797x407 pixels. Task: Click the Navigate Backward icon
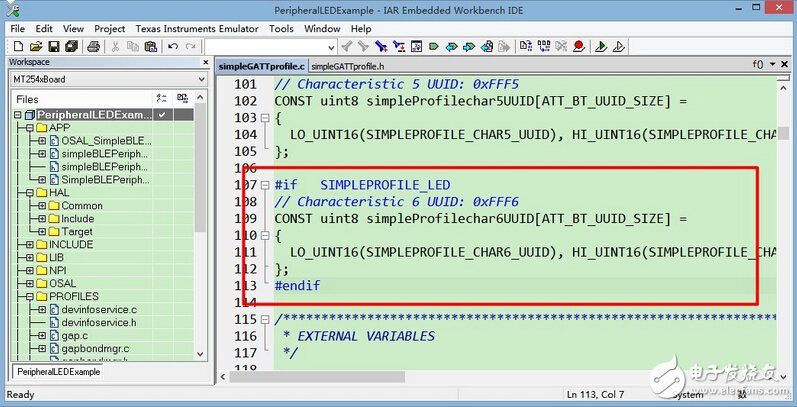point(487,47)
